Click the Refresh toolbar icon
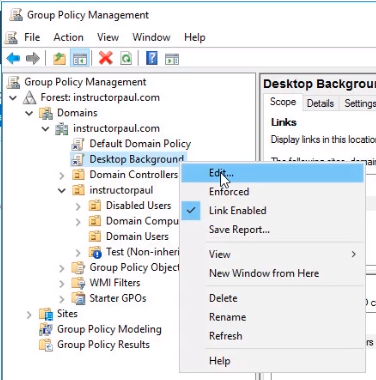 click(126, 59)
